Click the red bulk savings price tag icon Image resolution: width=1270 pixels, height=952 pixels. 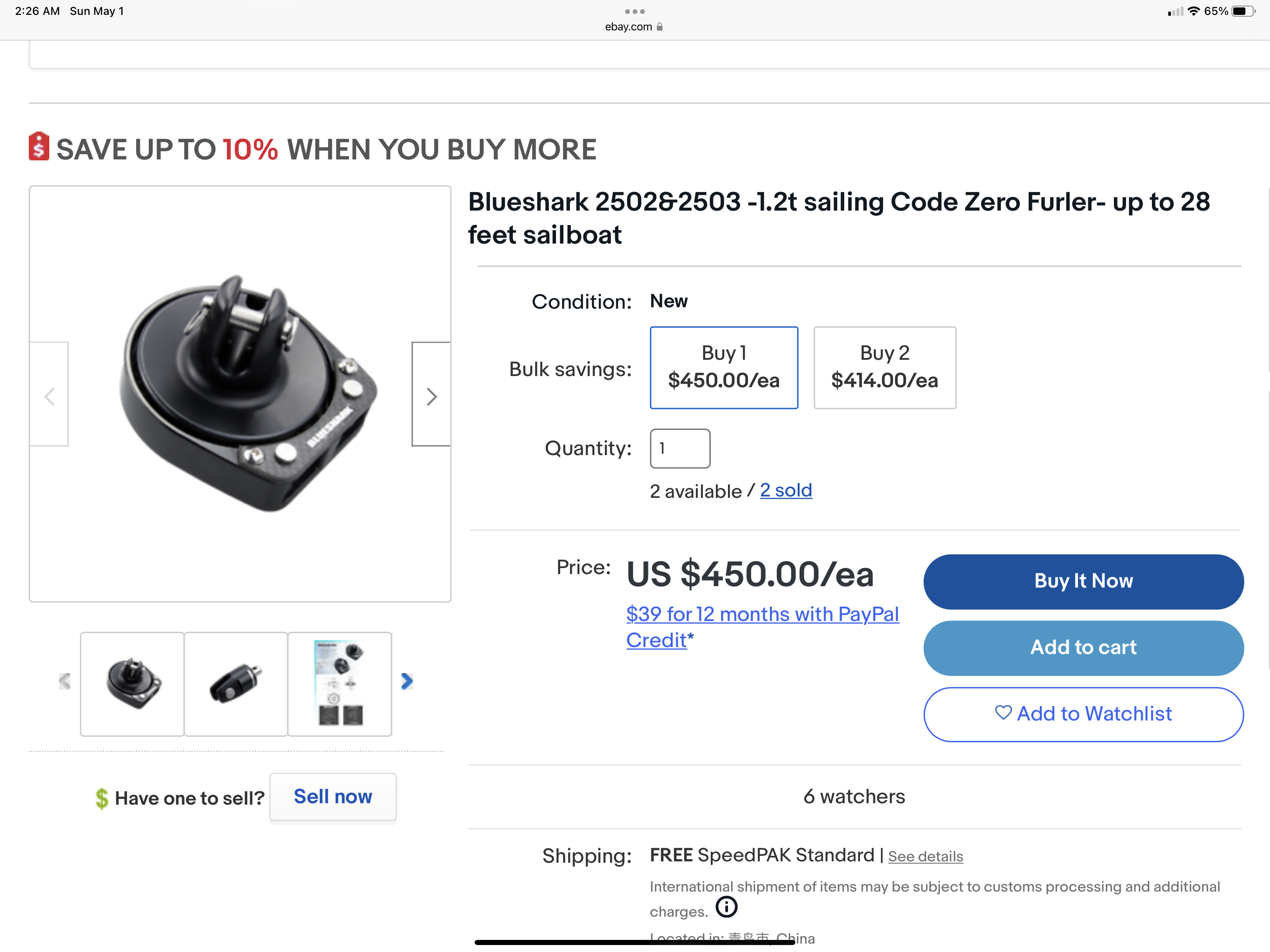pos(39,146)
